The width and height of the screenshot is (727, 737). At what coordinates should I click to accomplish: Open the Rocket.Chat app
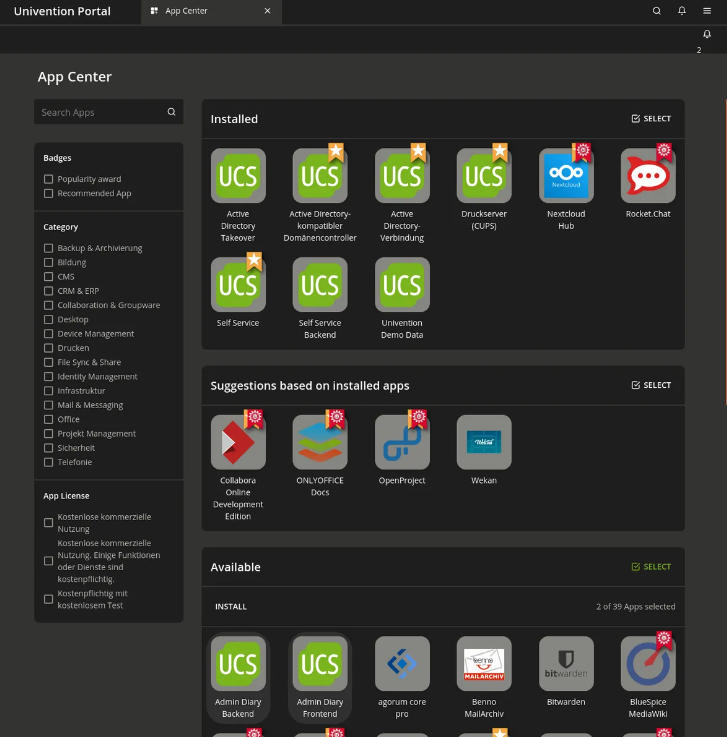(648, 176)
